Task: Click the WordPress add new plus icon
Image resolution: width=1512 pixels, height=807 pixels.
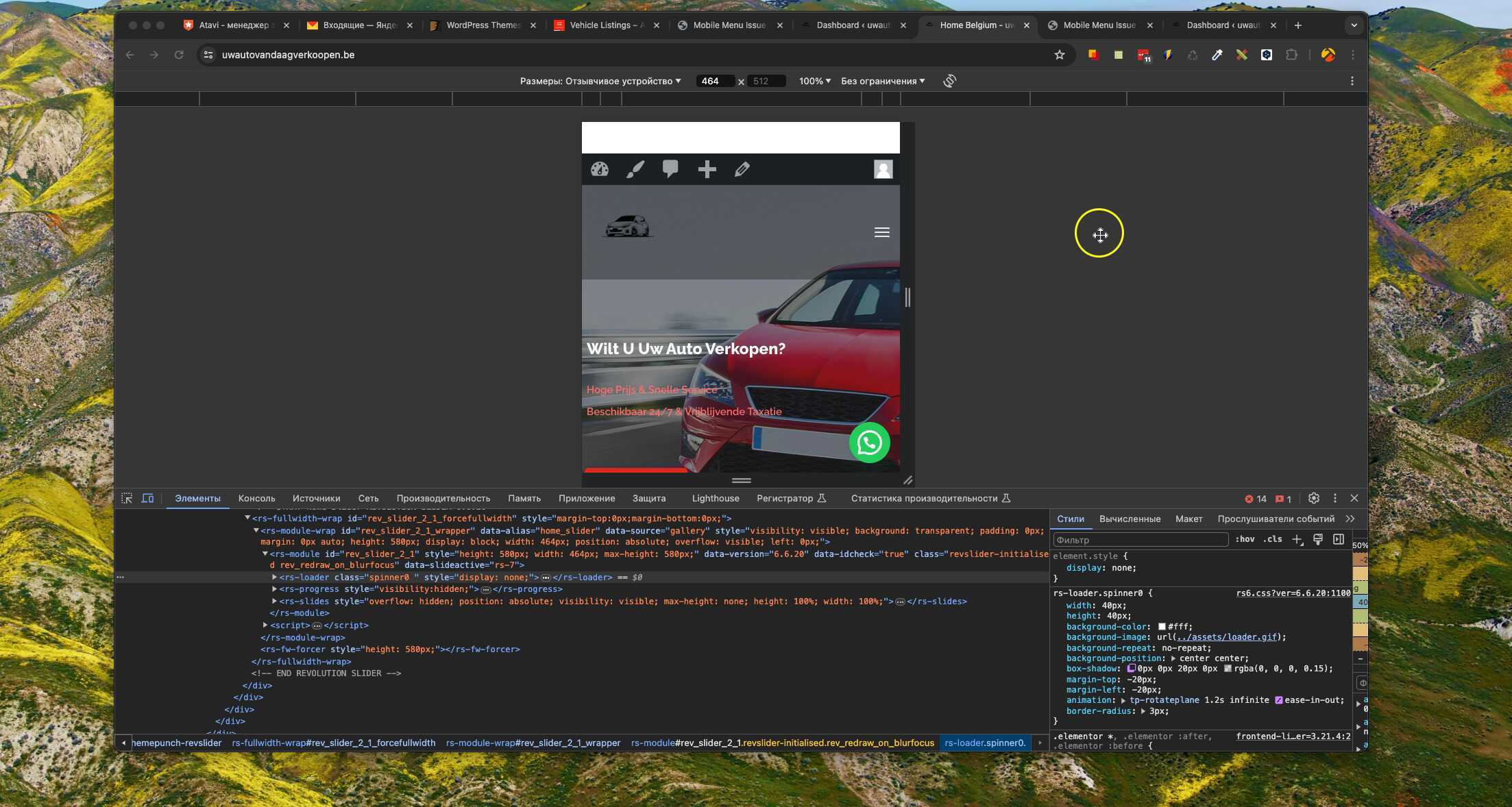Action: 707,169
